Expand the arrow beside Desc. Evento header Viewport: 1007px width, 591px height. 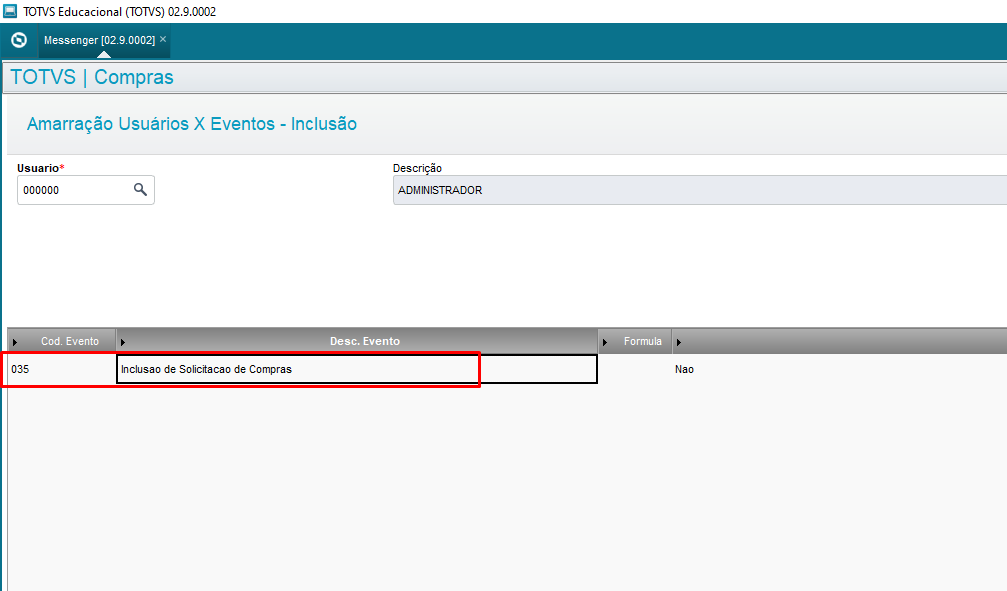[x=123, y=342]
